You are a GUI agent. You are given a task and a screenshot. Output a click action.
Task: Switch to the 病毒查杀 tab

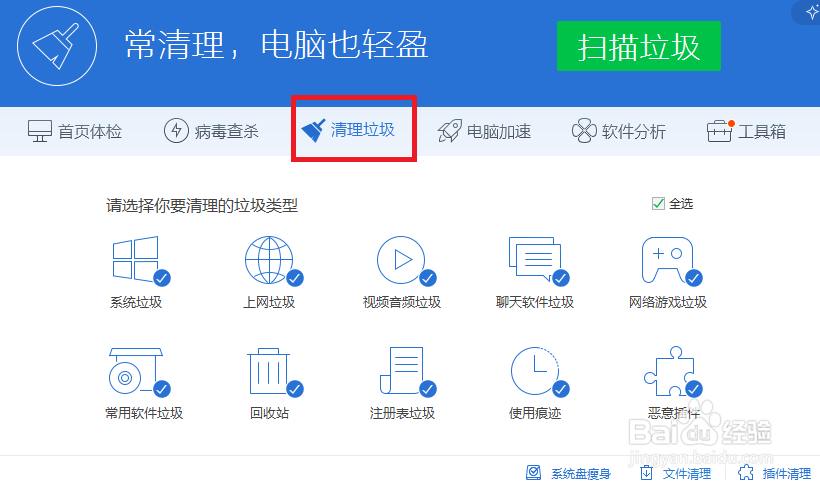pos(211,131)
